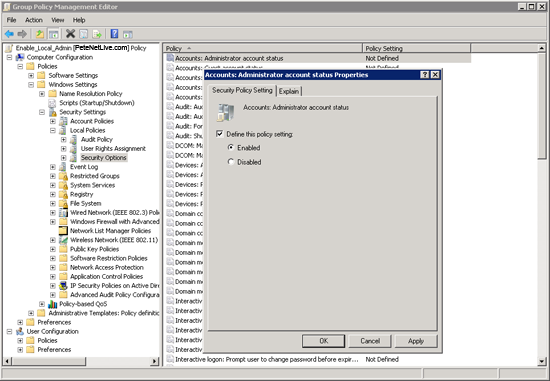
Task: Toggle the Show/Hide console tree icon
Action: 53,34
